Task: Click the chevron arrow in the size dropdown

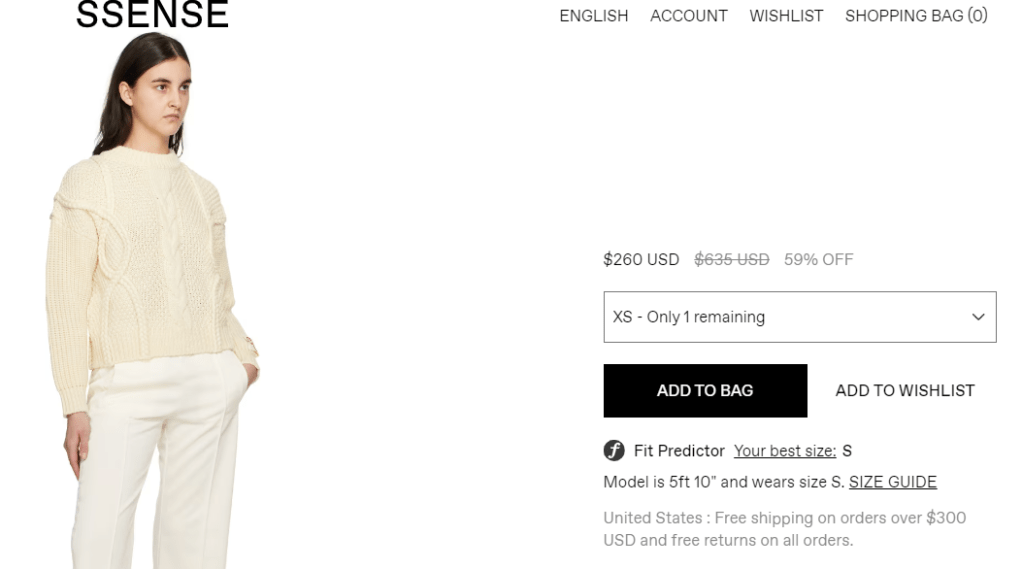Action: [978, 317]
